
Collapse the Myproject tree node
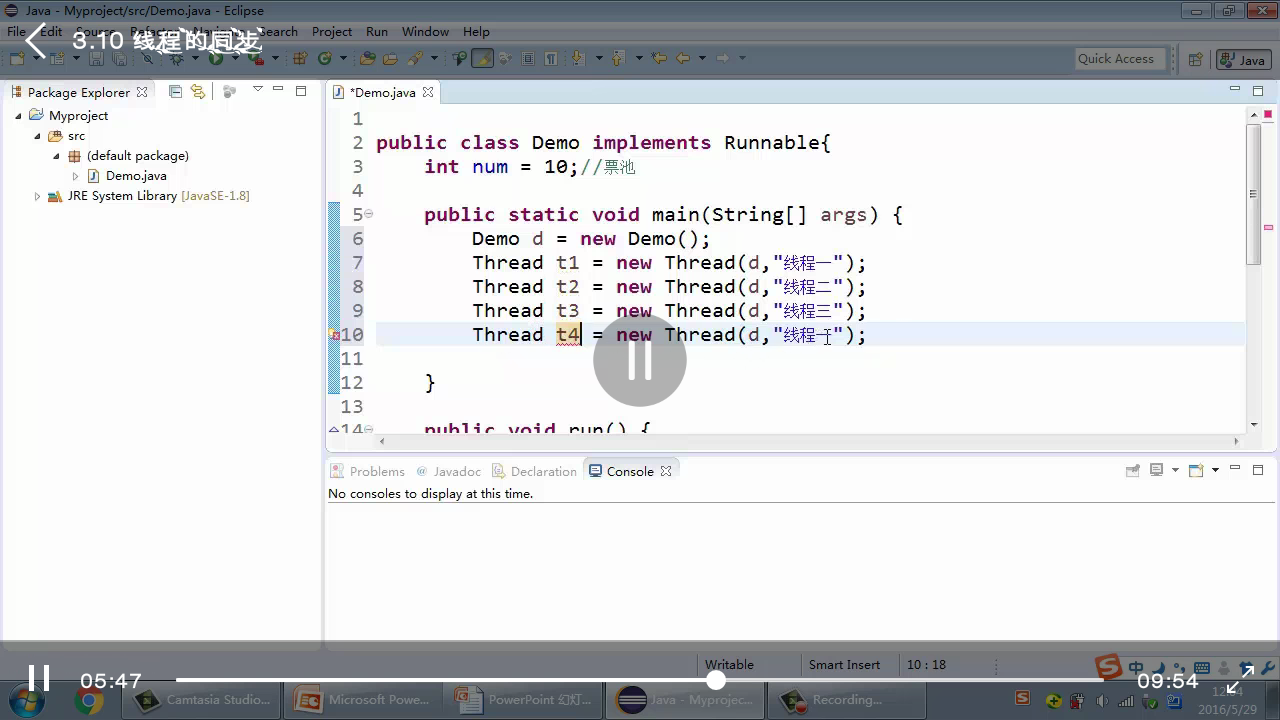[x=18, y=116]
